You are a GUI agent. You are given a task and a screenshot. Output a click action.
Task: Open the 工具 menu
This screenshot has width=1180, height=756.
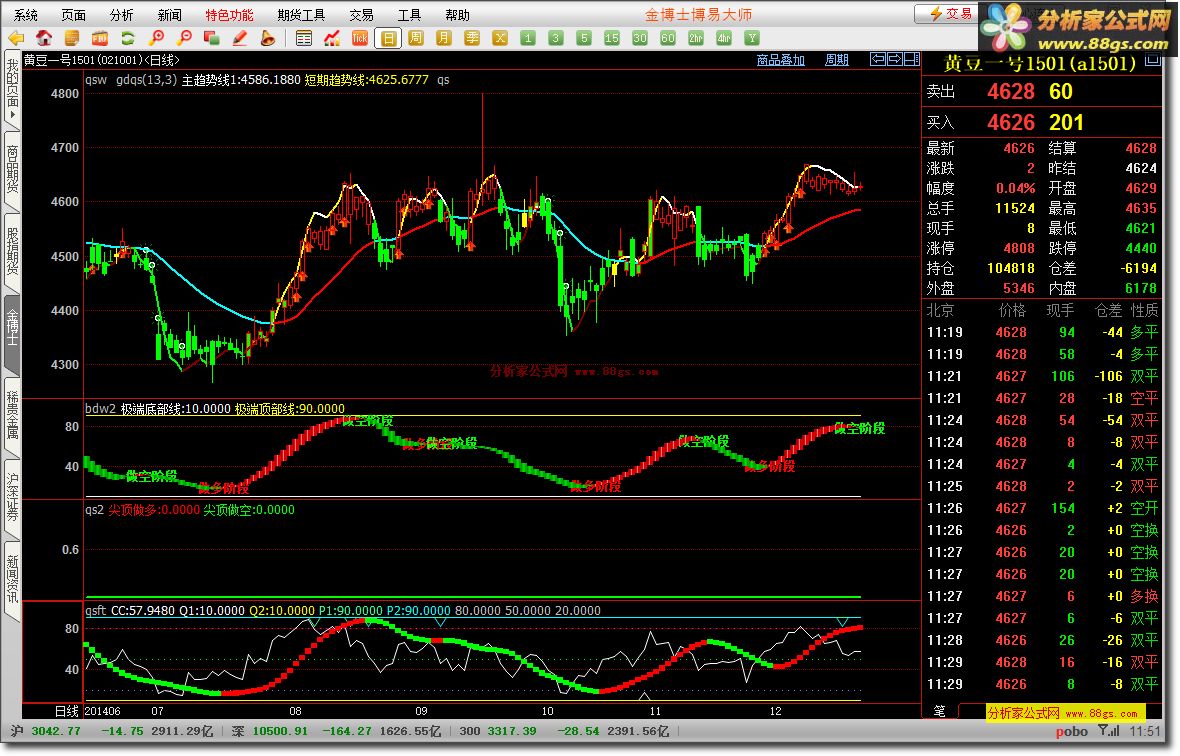[409, 14]
